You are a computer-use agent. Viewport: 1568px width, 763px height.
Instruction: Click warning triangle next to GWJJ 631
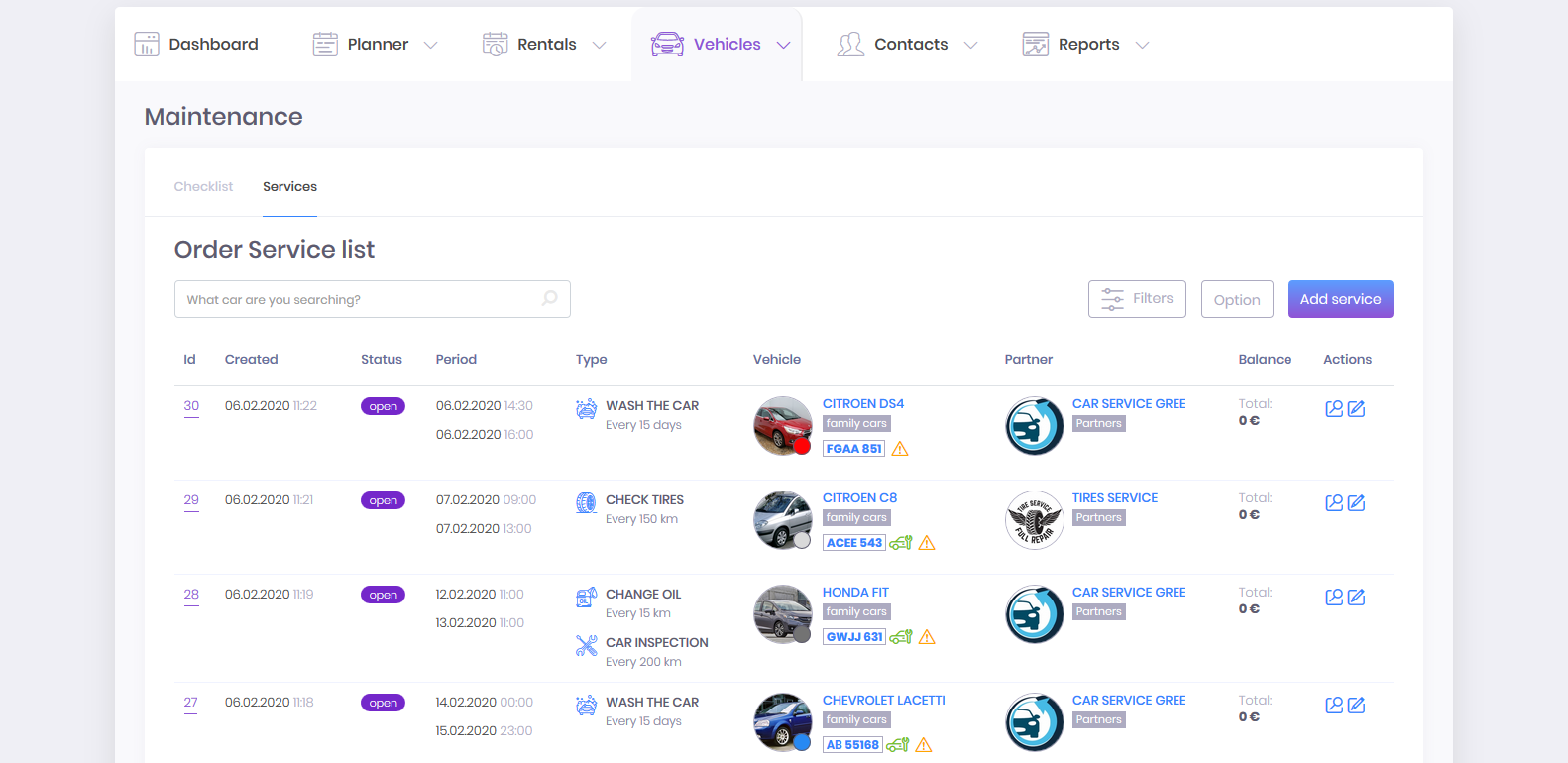pyautogui.click(x=927, y=637)
